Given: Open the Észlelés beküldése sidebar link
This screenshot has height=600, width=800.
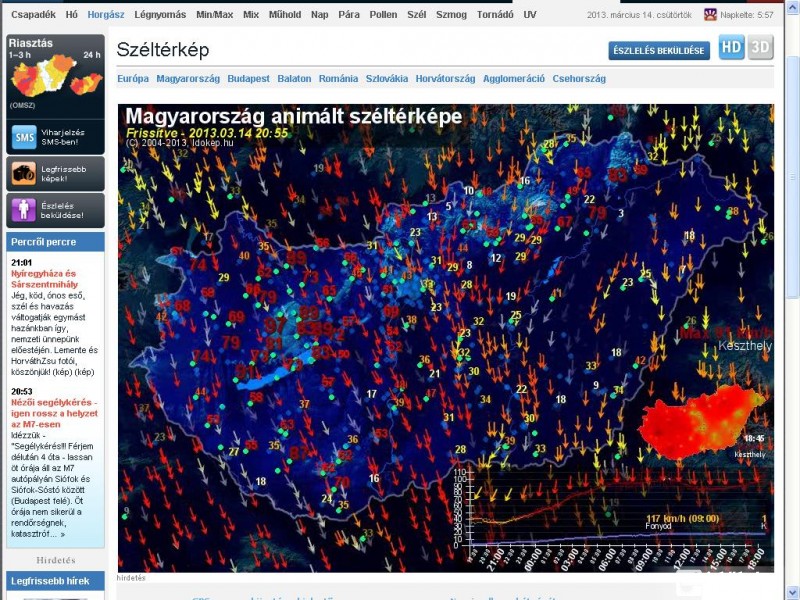Looking at the screenshot, I should (62, 210).
